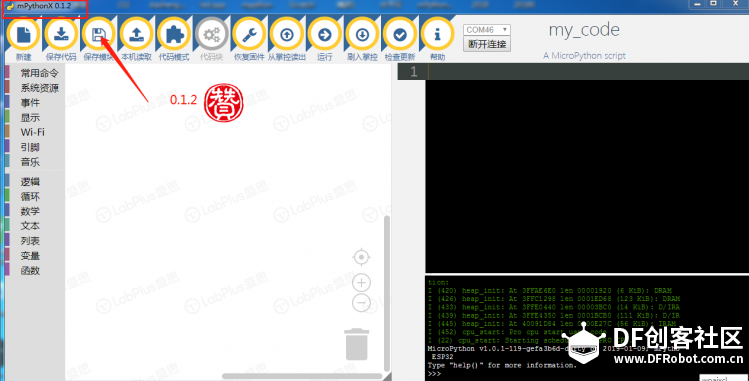Image resolution: width=749 pixels, height=381 pixels.
Task: Click the 保存代码 save code icon
Action: tap(61, 34)
